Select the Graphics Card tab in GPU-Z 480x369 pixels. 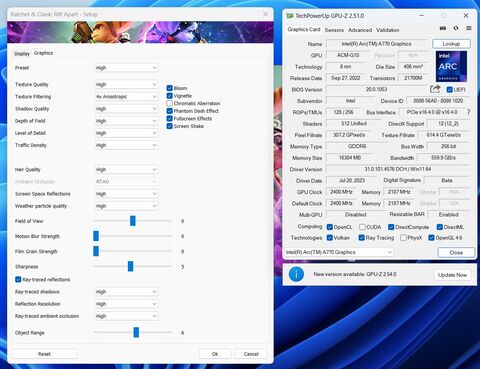[304, 29]
